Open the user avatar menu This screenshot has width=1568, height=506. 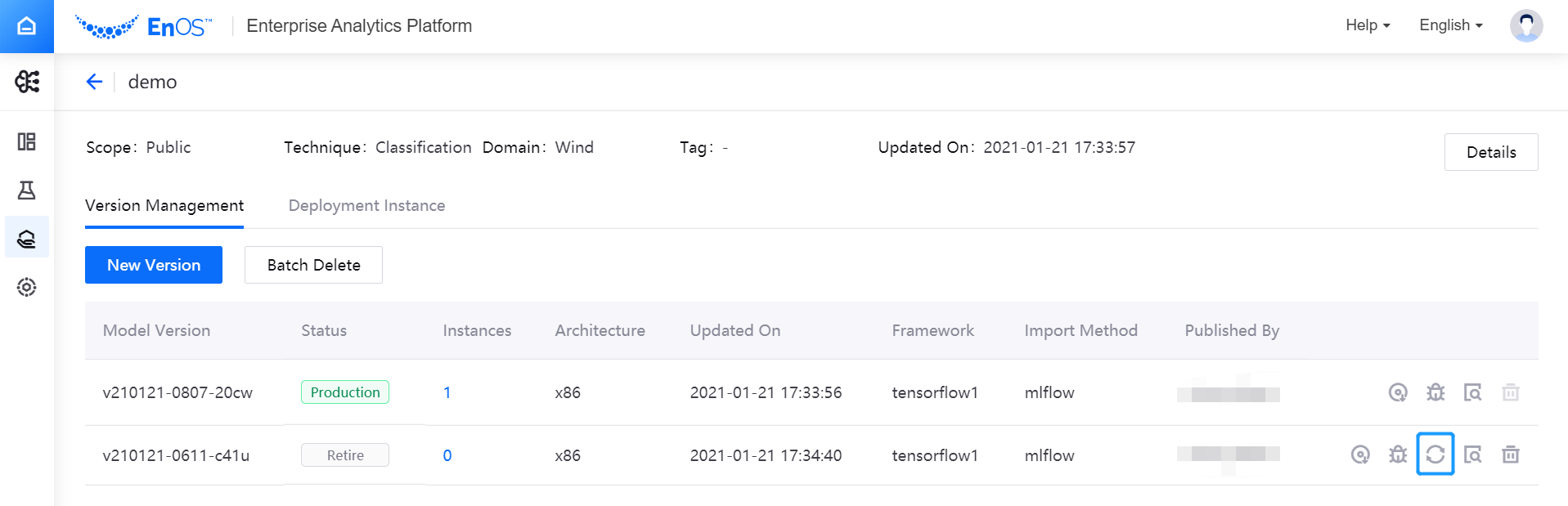click(x=1525, y=25)
